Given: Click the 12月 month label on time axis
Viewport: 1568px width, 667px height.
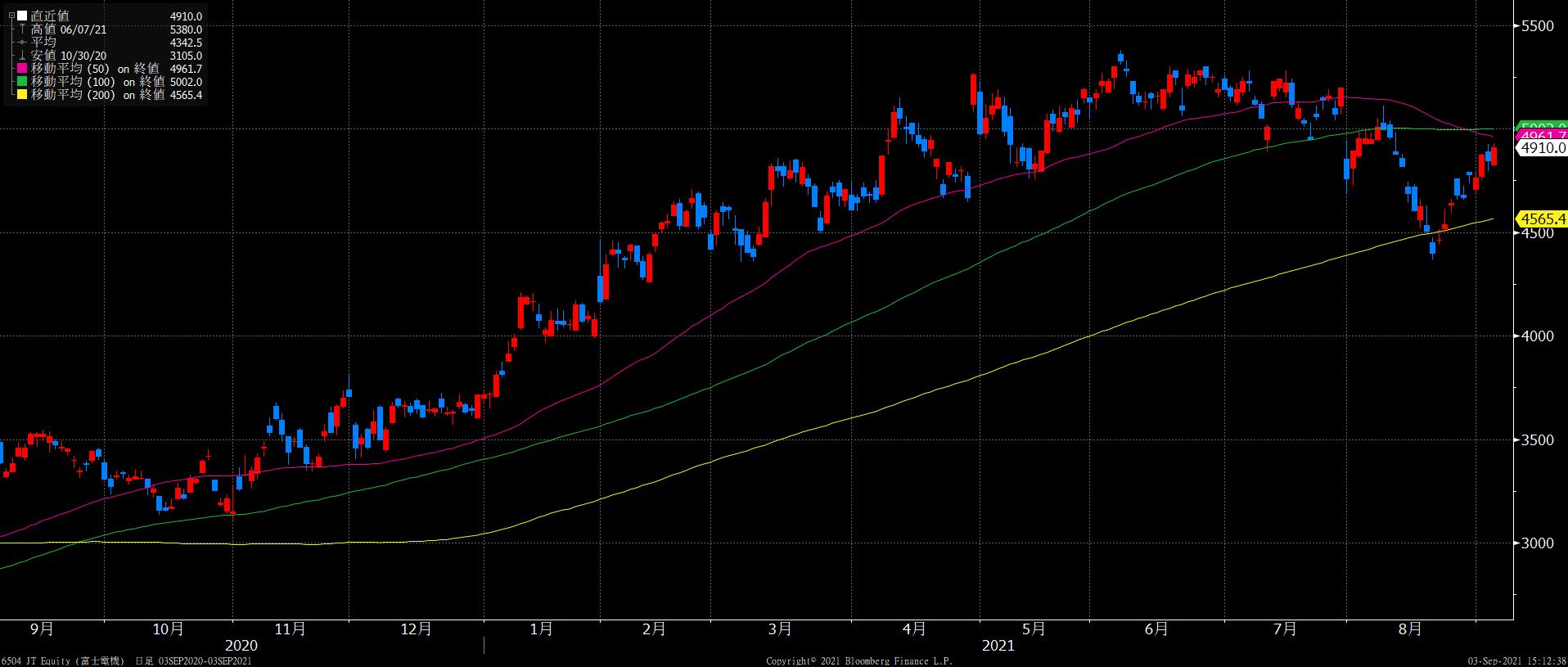Looking at the screenshot, I should [x=416, y=629].
